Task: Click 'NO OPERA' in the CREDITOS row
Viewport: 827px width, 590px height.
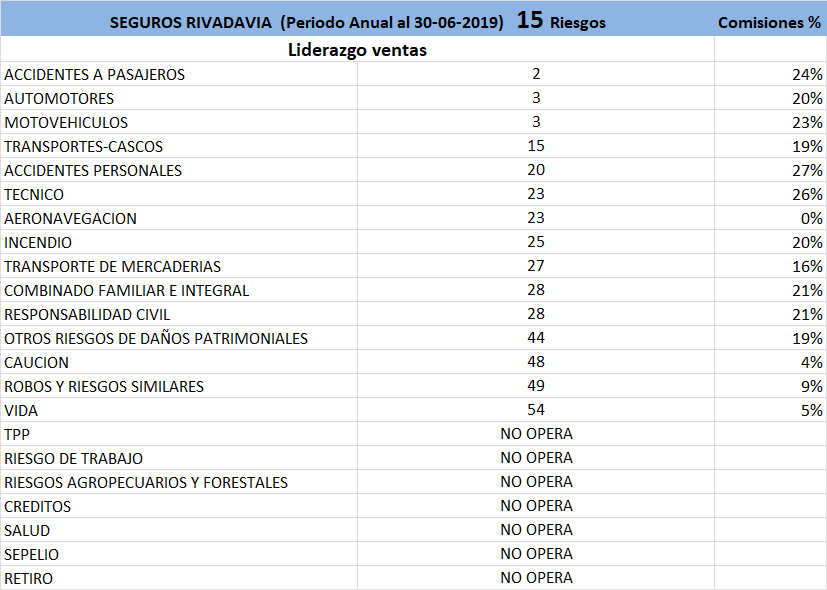Action: point(536,506)
